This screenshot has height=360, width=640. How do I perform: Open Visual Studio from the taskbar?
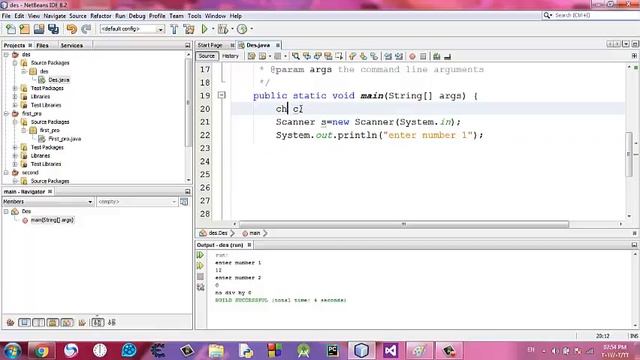(391, 351)
